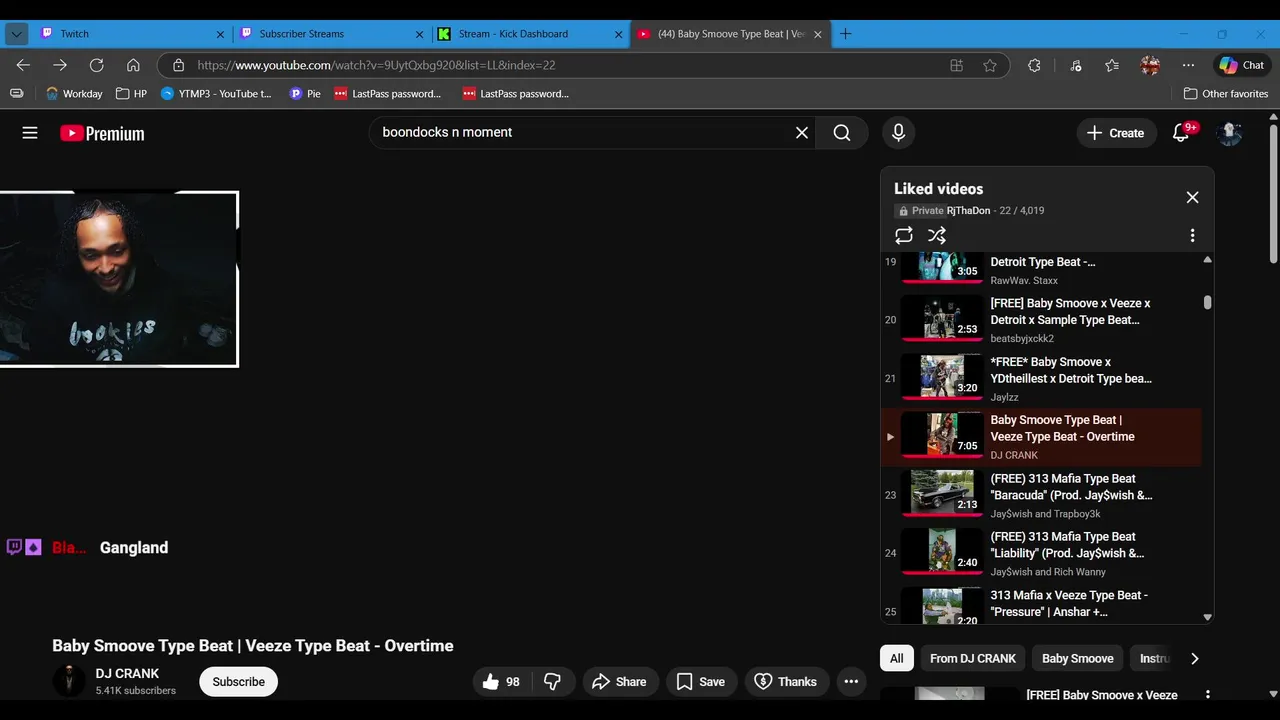This screenshot has height=720, width=1280.
Task: Go forward in browser
Action: click(60, 65)
